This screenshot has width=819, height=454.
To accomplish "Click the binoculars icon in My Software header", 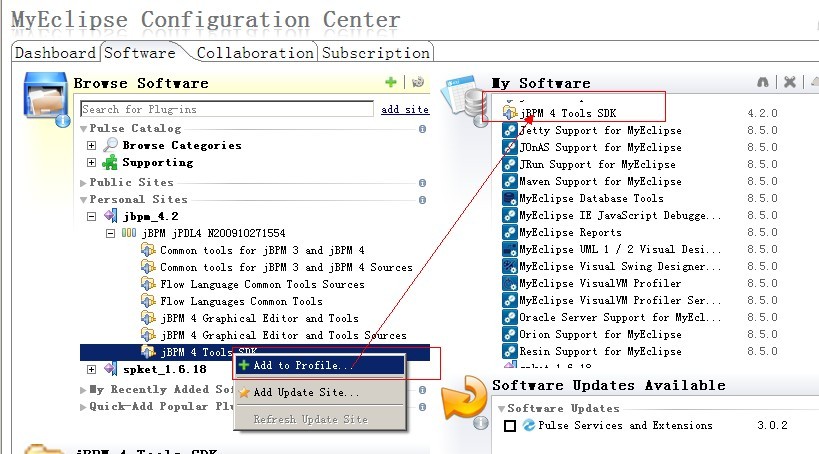I will coord(763,82).
